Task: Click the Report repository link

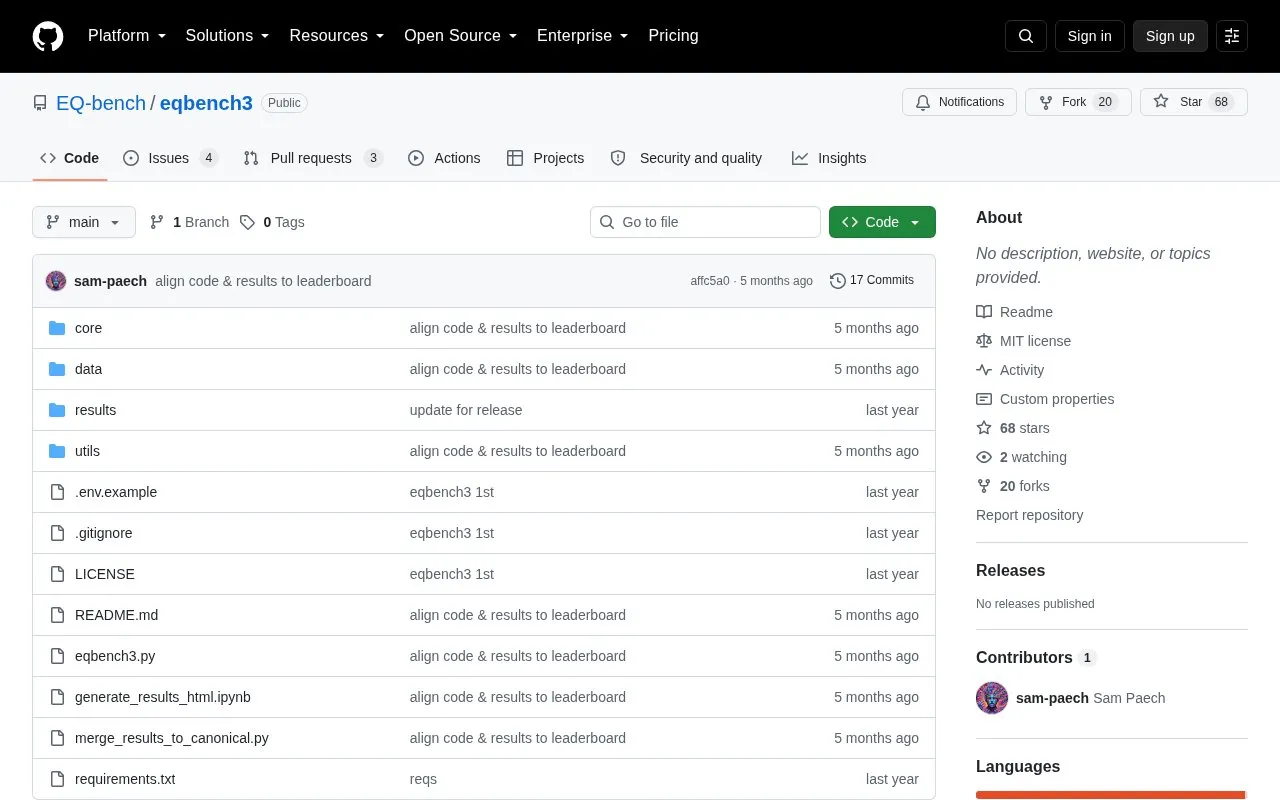Action: 1030,515
